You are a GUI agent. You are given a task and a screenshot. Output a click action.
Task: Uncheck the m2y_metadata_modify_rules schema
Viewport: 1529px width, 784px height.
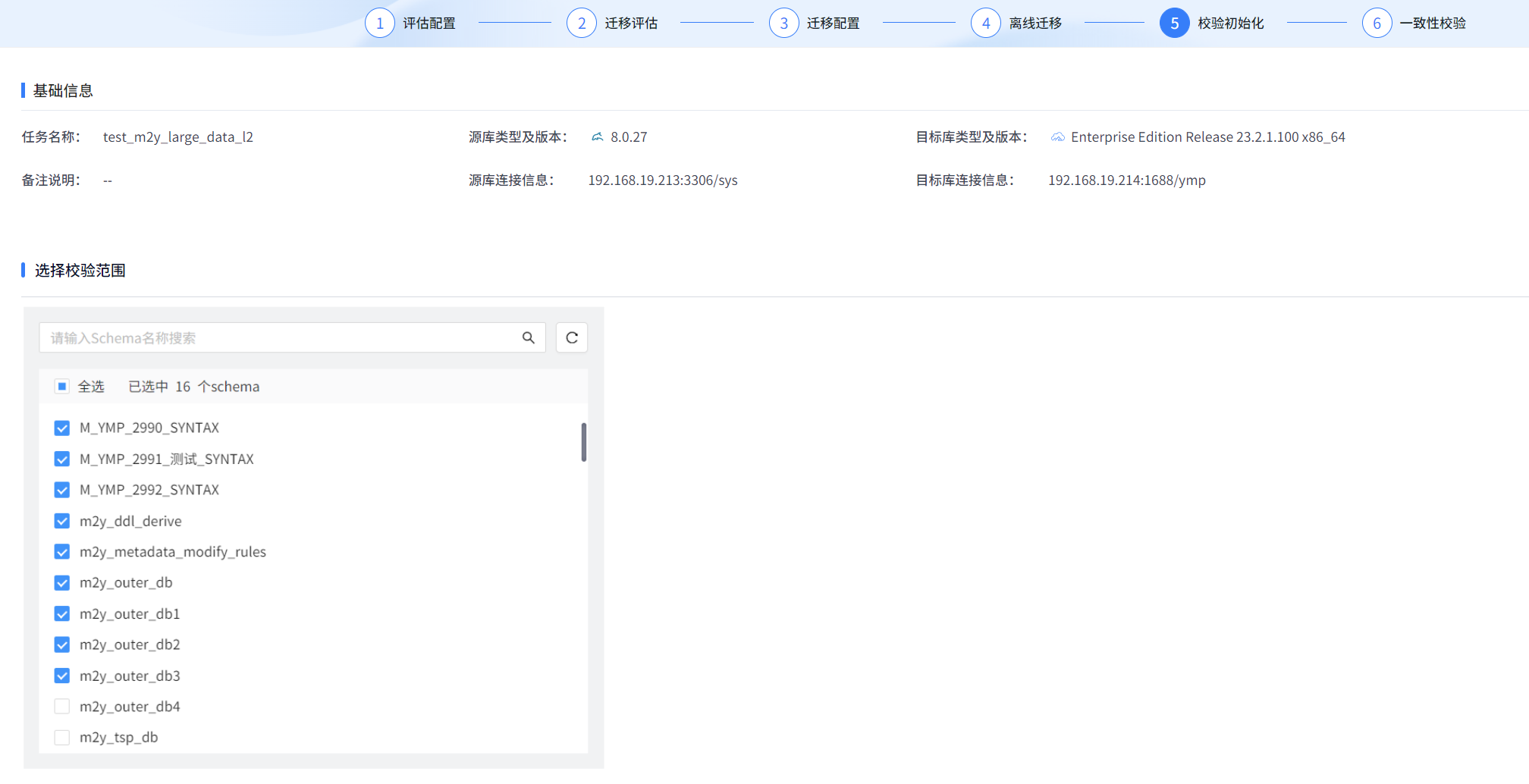[x=62, y=552]
